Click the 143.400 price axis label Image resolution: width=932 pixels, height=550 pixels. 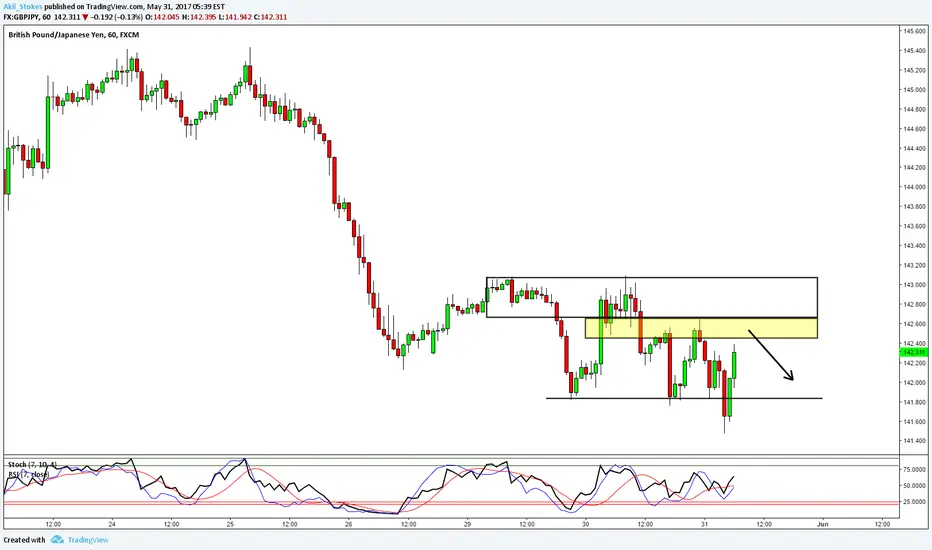pos(914,246)
